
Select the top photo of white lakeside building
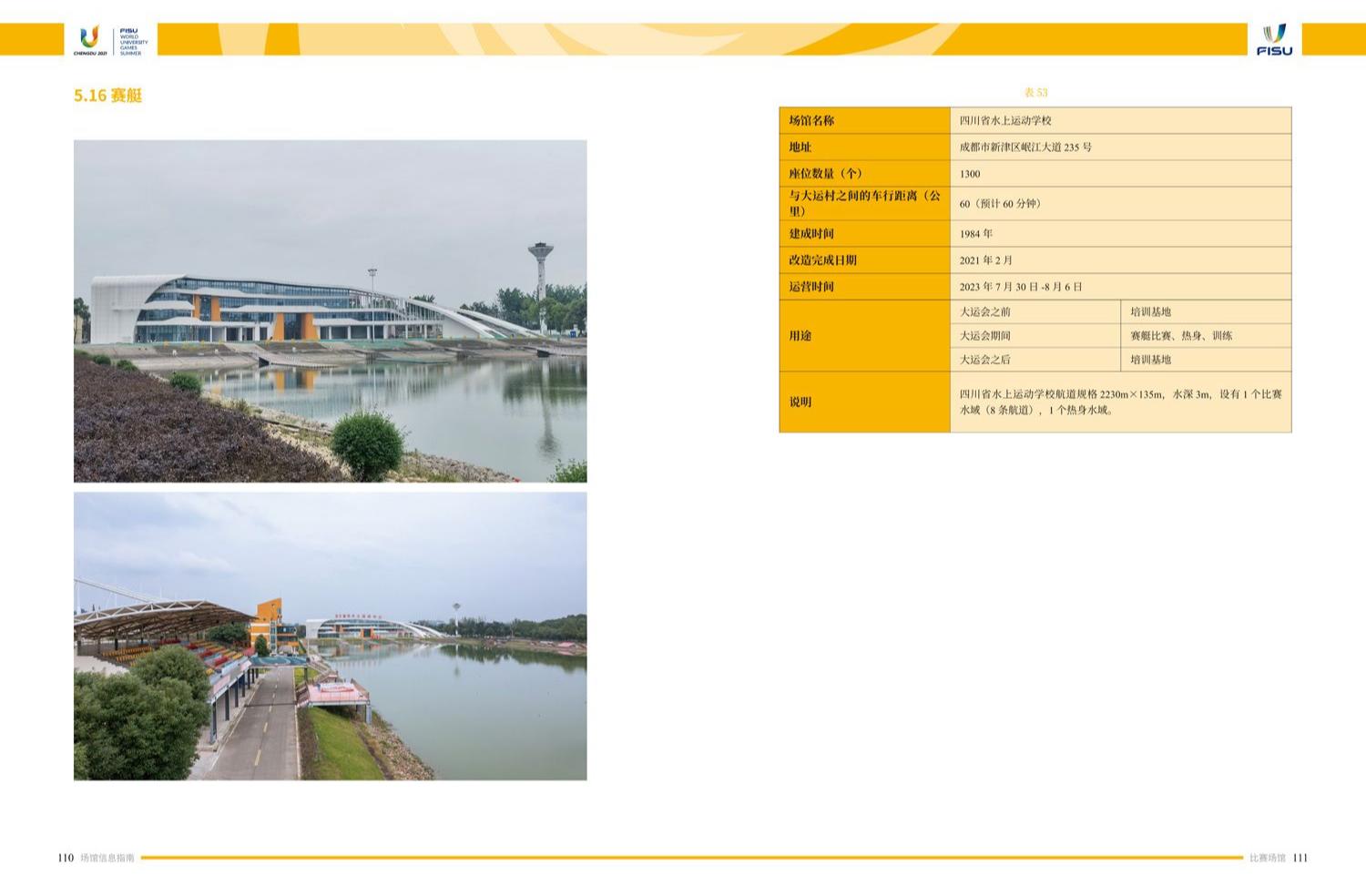(x=330, y=311)
